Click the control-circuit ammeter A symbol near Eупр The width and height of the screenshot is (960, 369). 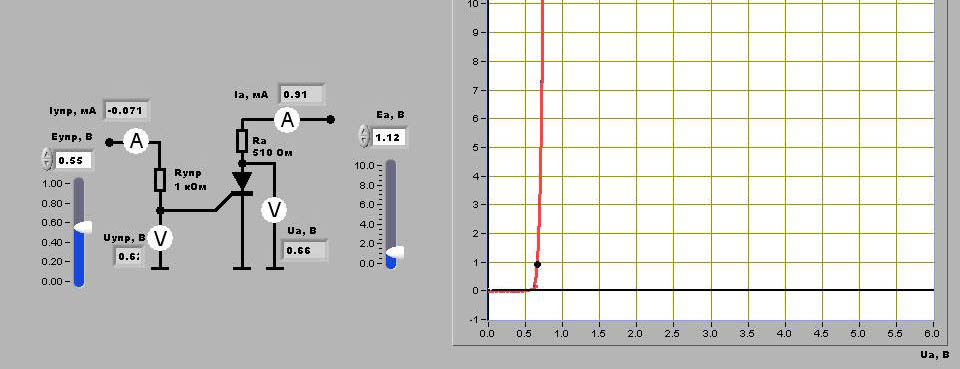[136, 142]
